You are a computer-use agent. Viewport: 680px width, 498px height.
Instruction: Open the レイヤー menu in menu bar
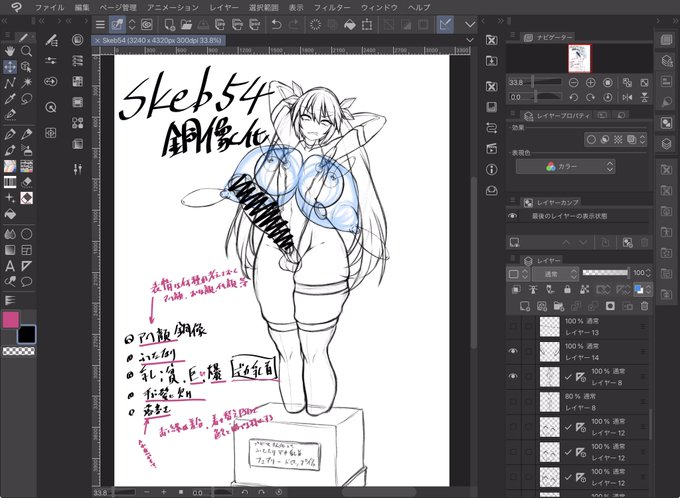click(224, 7)
